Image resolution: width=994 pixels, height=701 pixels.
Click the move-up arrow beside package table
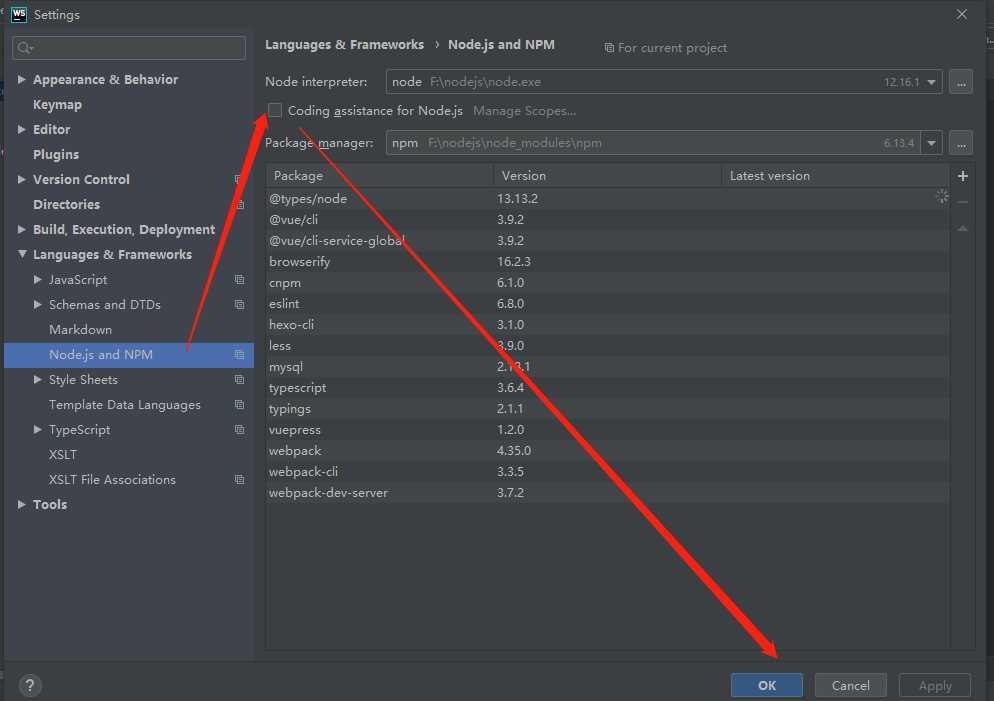pyautogui.click(x=962, y=228)
